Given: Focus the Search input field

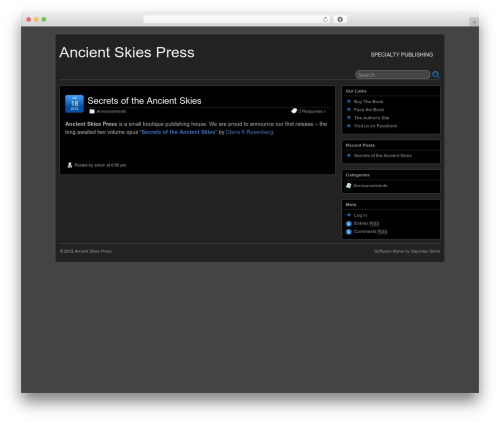Looking at the screenshot, I should coord(393,75).
